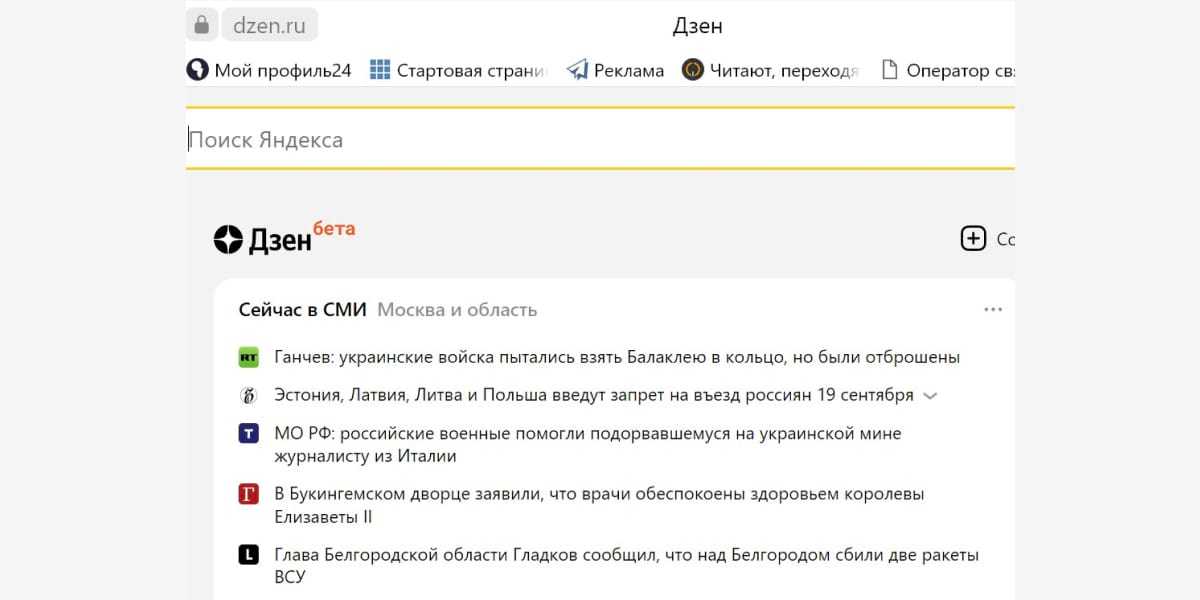Open the Стартовая страница grid bookmark icon
Screen dimensions: 1200x600
pos(380,70)
